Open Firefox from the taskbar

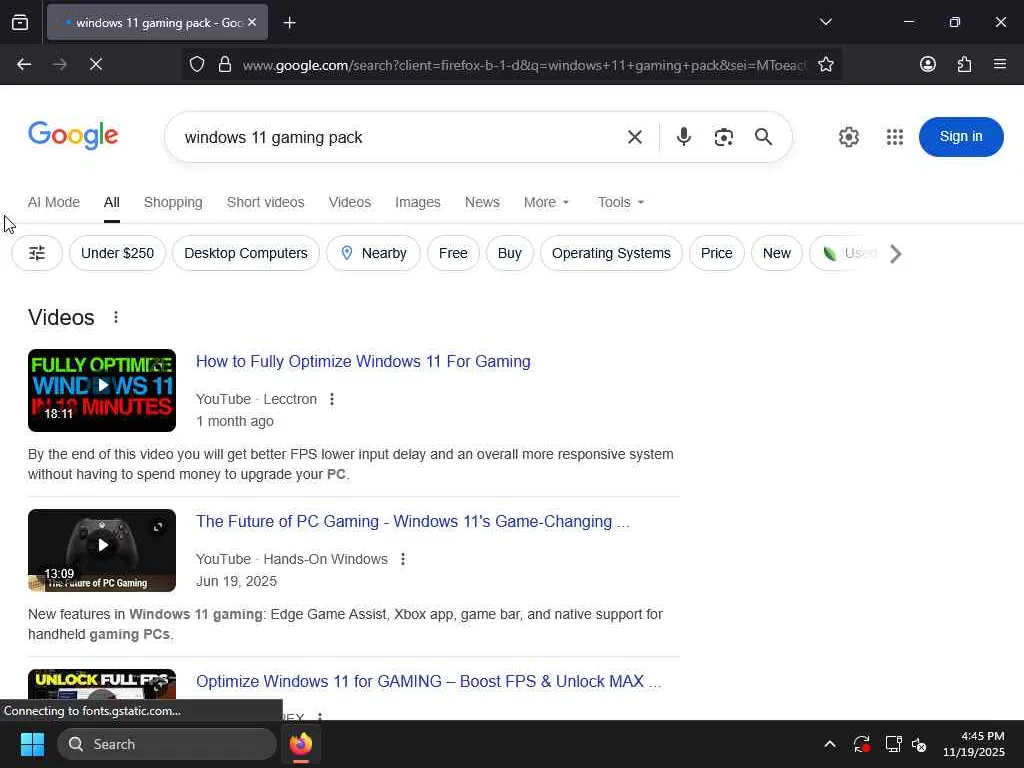pyautogui.click(x=300, y=744)
